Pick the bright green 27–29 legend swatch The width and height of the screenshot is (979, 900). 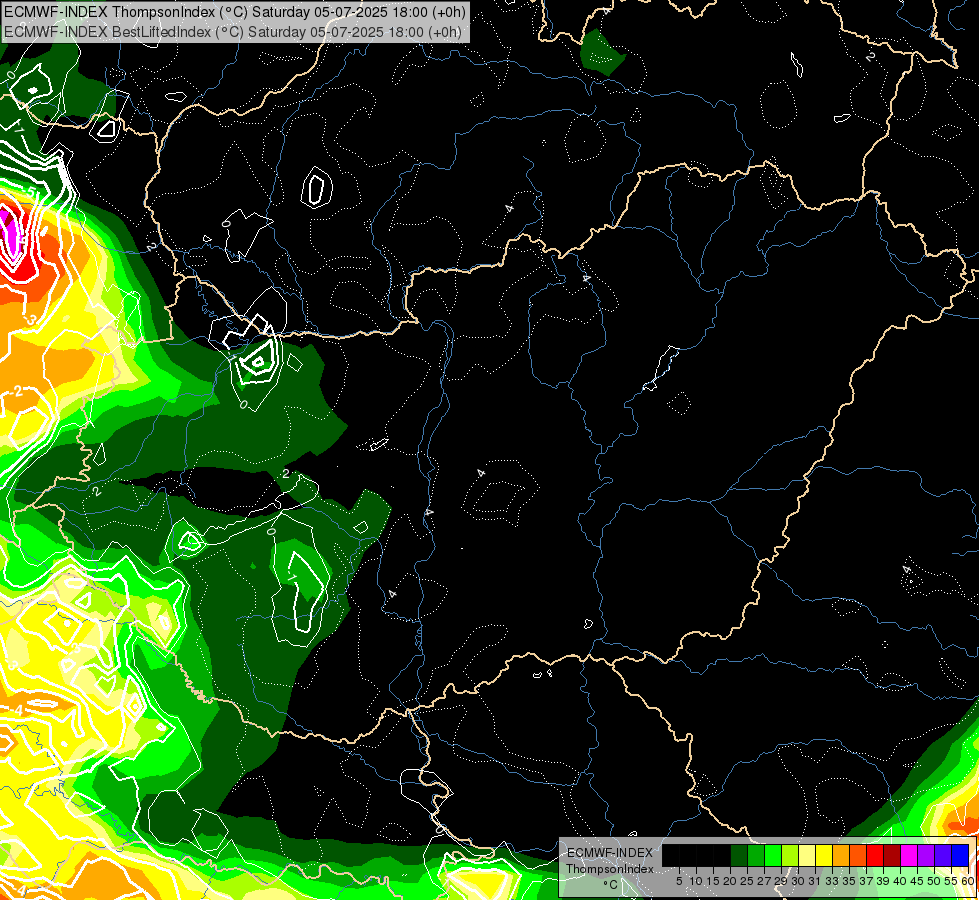773,855
